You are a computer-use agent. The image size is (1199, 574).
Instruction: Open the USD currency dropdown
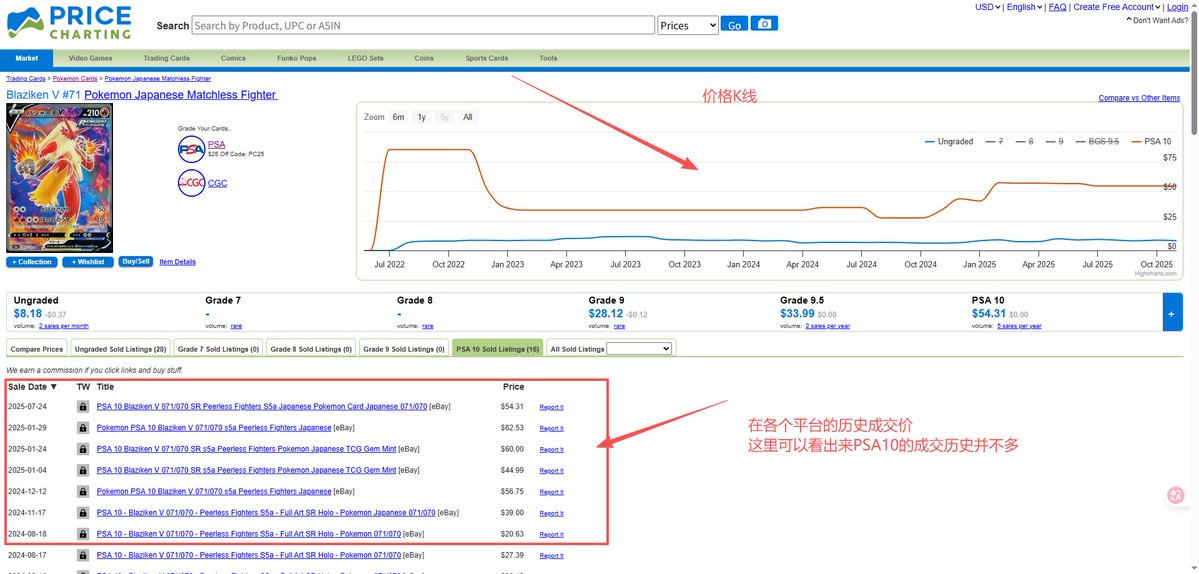(x=988, y=7)
